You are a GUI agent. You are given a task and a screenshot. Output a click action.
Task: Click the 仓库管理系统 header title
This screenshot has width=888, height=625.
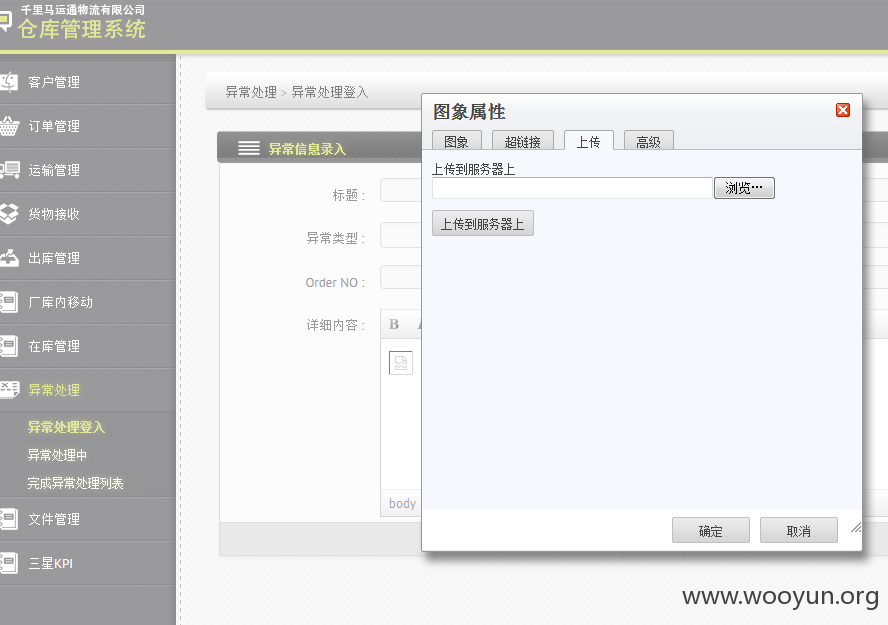pyautogui.click(x=82, y=29)
